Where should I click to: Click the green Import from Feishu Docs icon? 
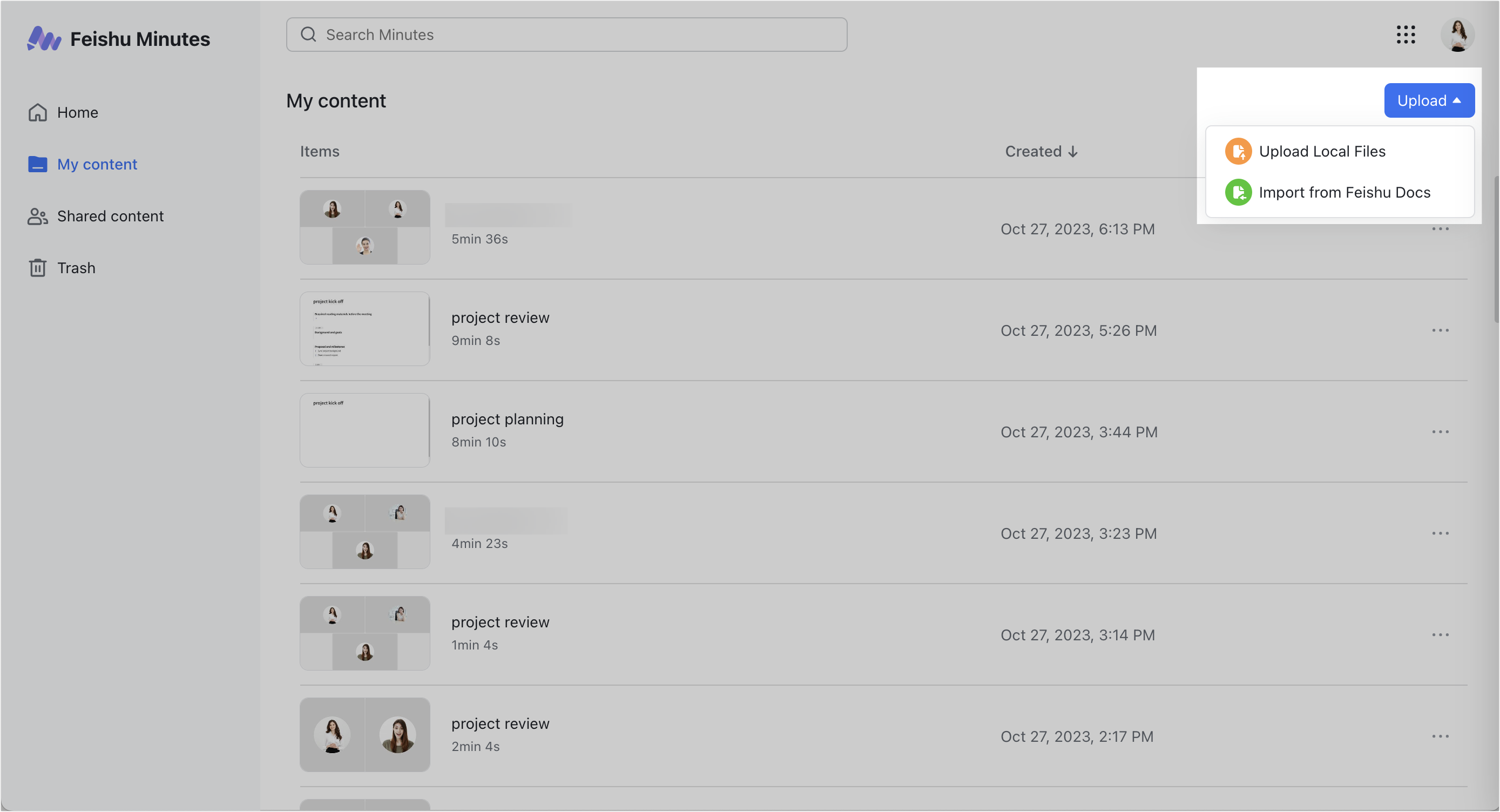[1238, 193]
